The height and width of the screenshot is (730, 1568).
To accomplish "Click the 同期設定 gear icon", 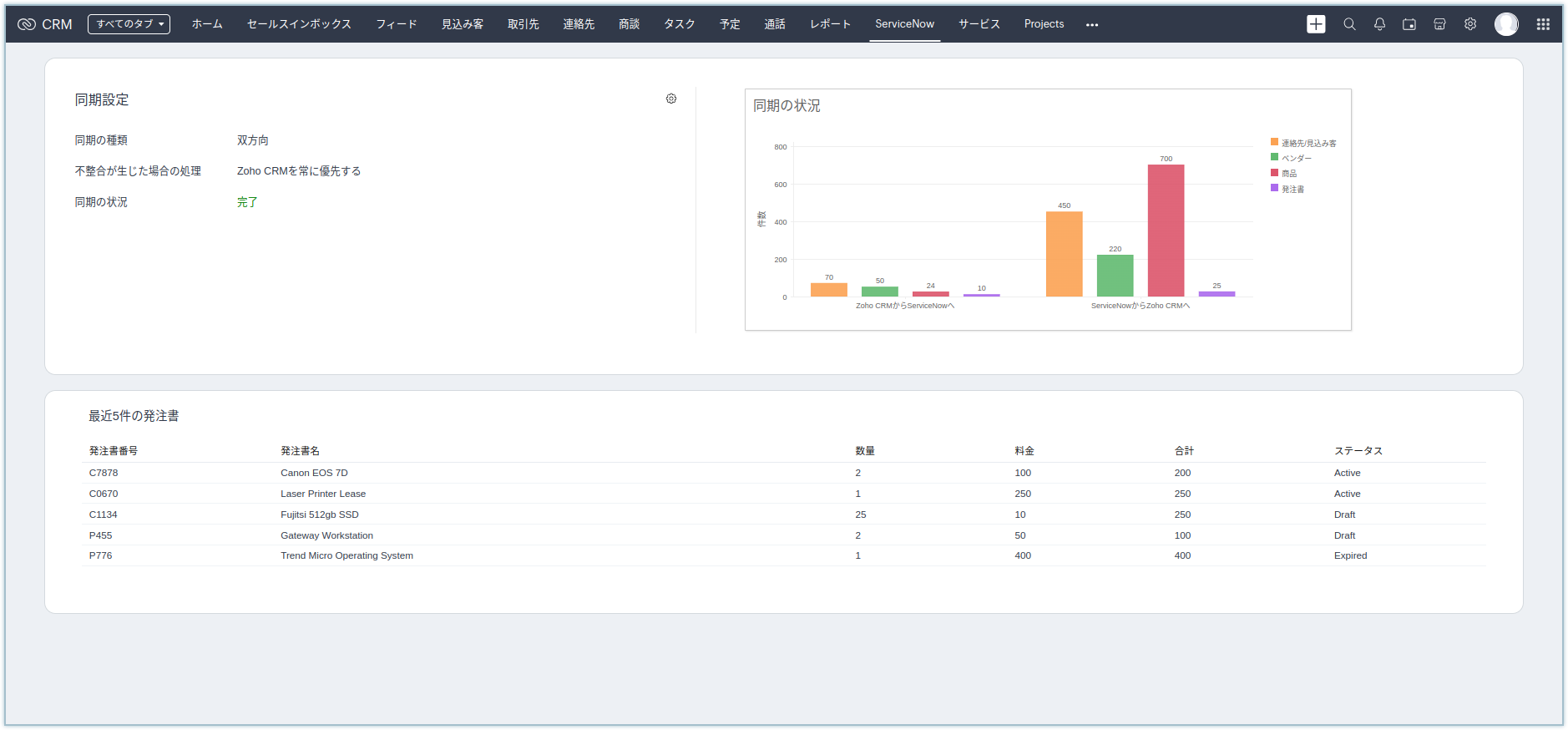I will coord(671,99).
